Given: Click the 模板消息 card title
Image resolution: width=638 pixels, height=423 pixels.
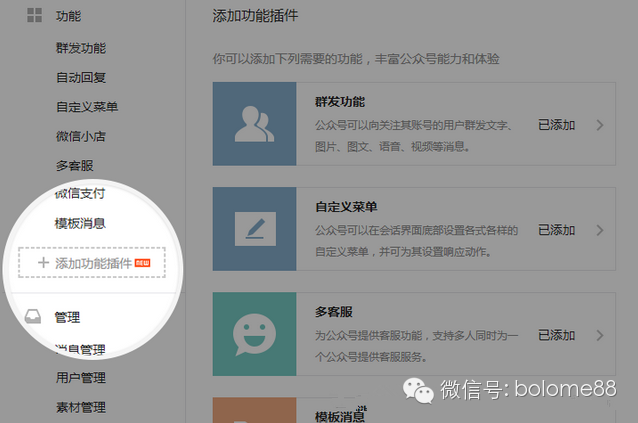Looking at the screenshot, I should tap(340, 416).
